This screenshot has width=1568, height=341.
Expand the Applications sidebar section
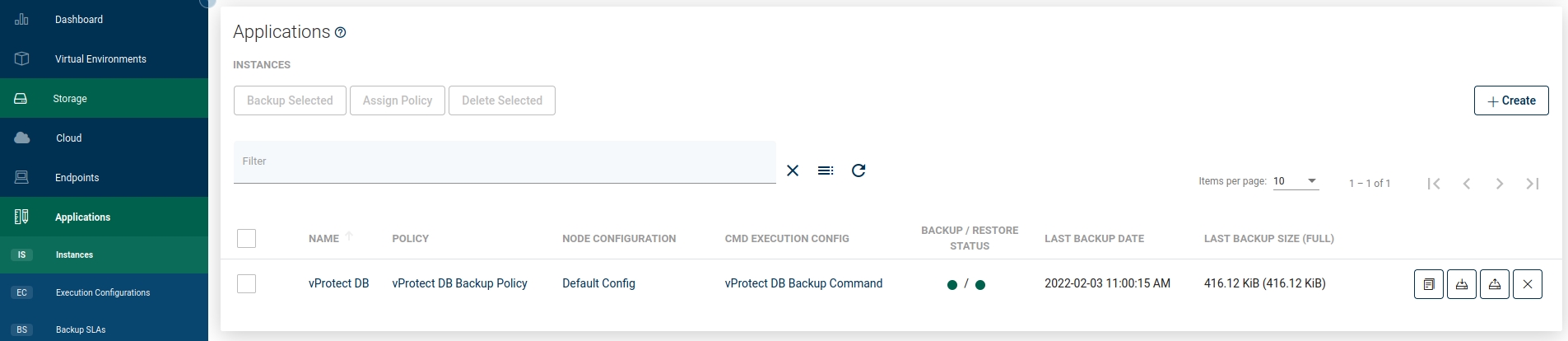pyautogui.click(x=82, y=217)
